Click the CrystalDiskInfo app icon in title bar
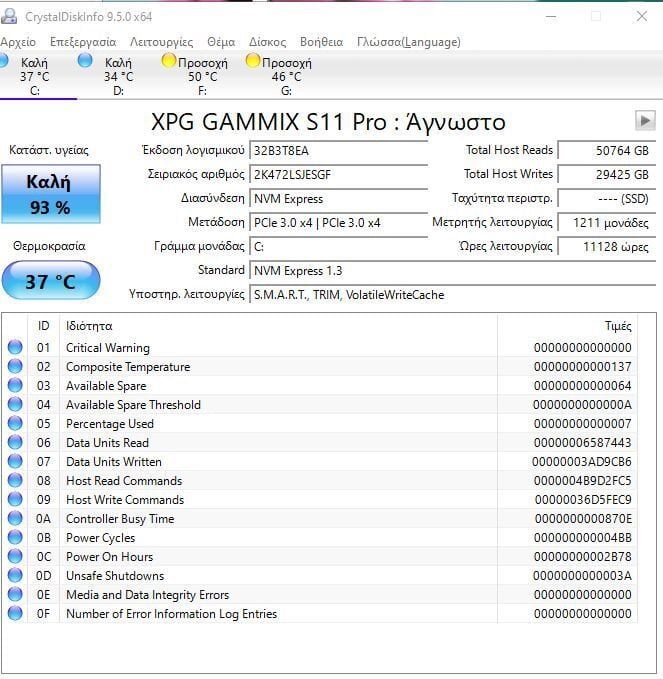This screenshot has width=663, height=679. coord(9,16)
